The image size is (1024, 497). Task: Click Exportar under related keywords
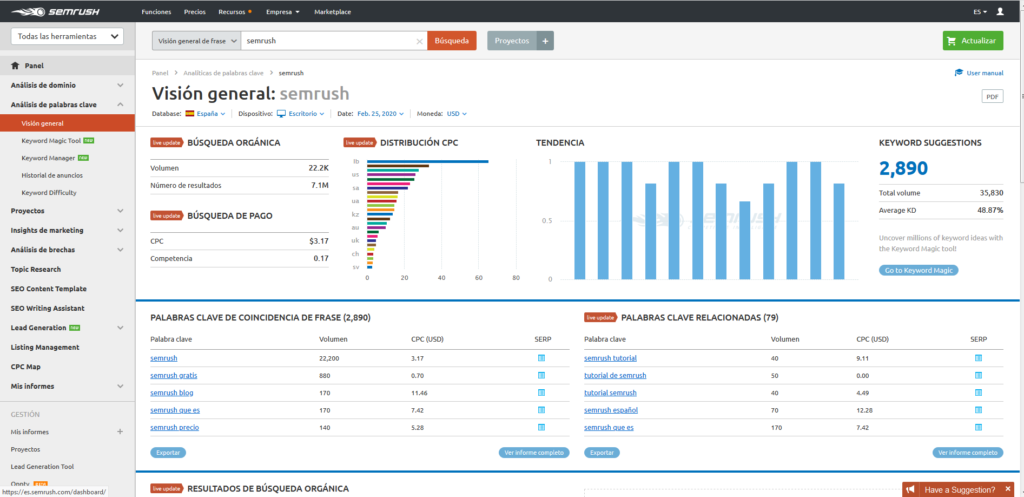pyautogui.click(x=601, y=453)
